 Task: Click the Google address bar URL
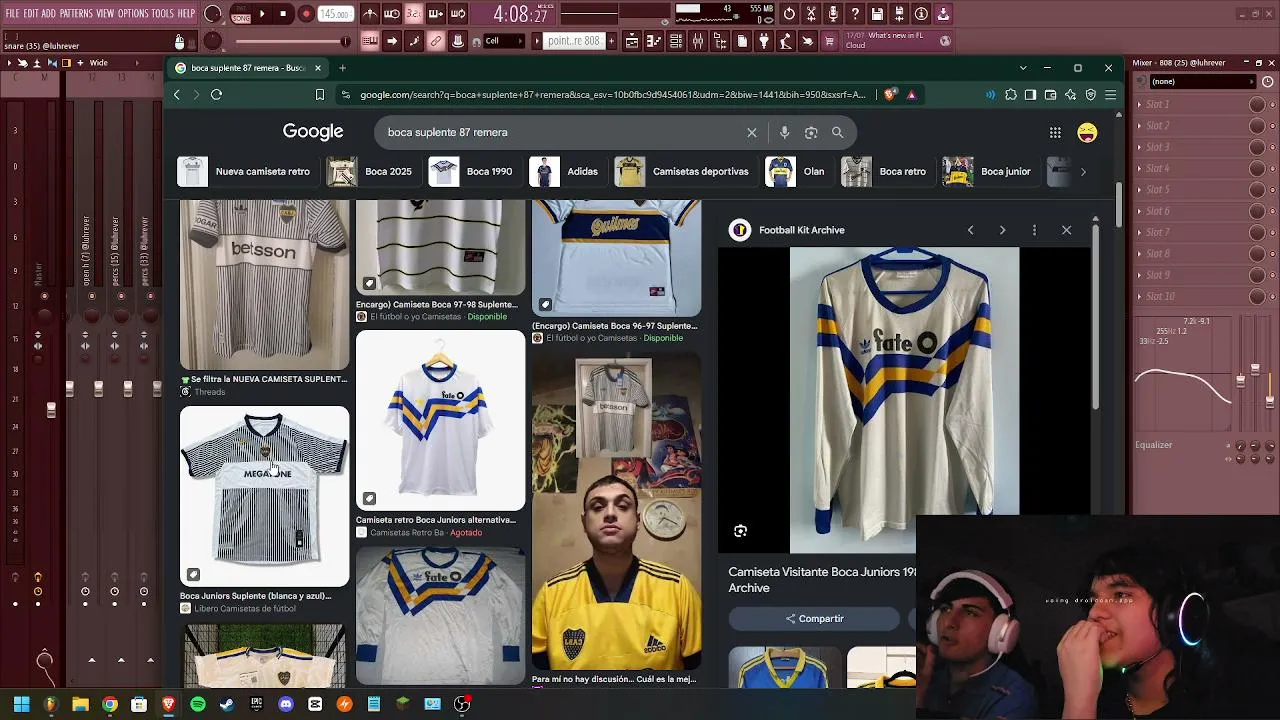pos(613,95)
